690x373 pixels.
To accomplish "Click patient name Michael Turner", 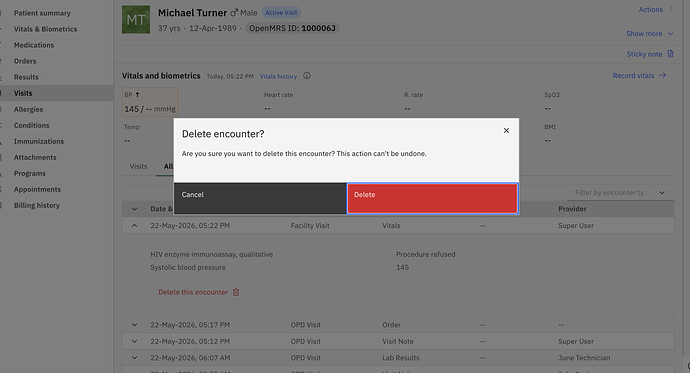I will point(192,13).
